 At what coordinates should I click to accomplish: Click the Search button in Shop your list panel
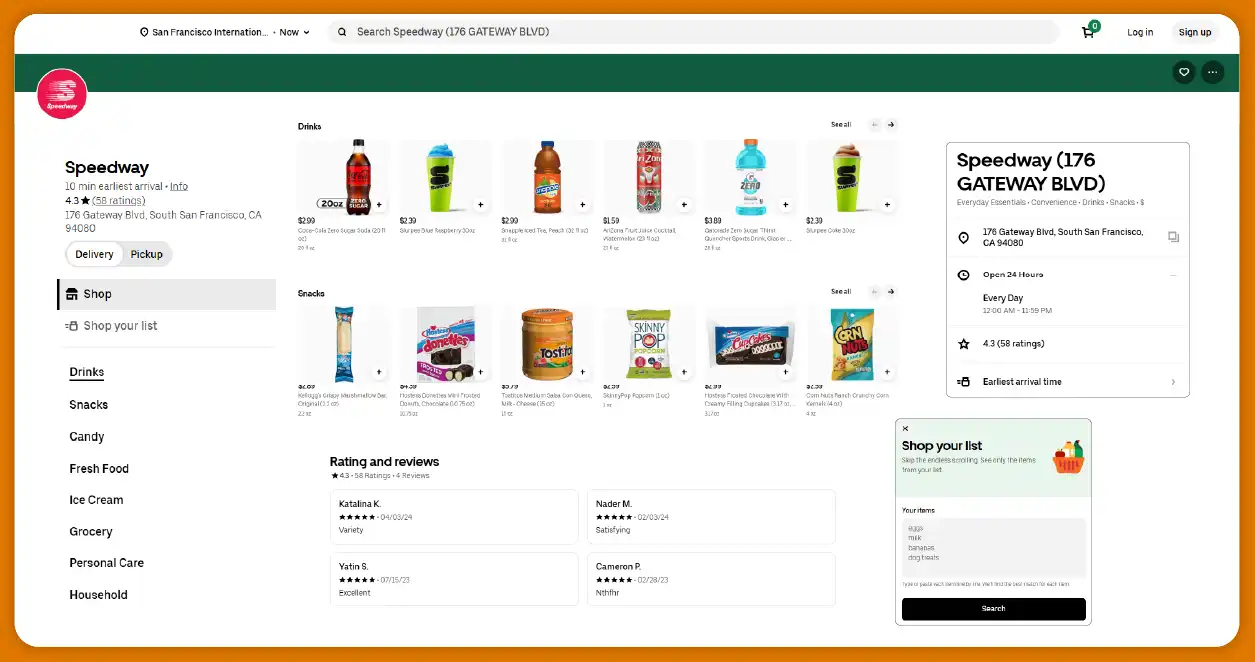pyautogui.click(x=992, y=608)
